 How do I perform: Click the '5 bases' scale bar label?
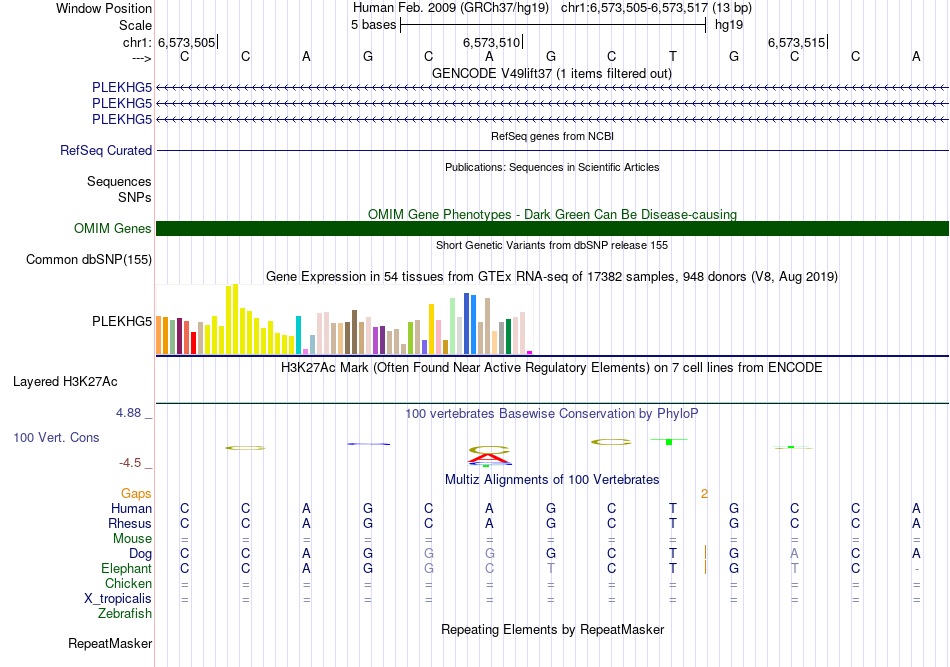[373, 25]
